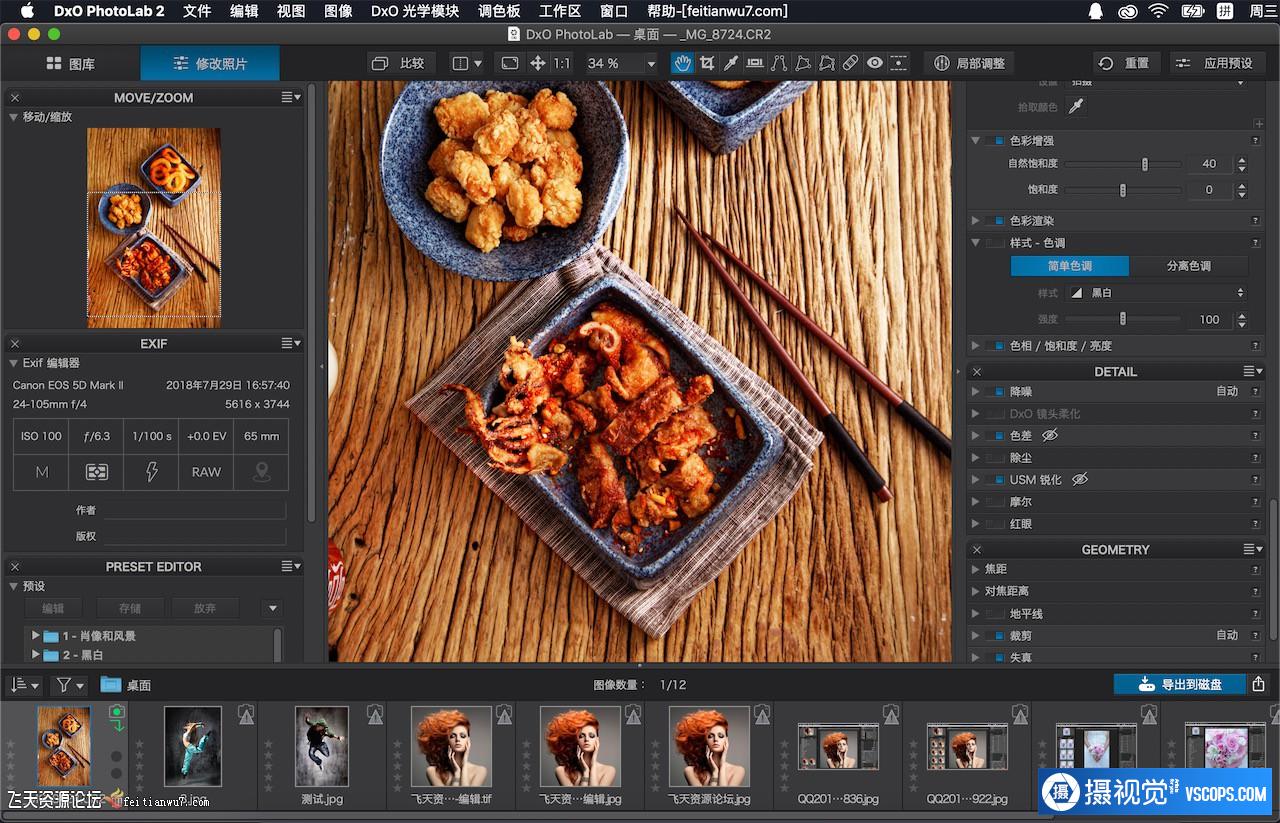1280x823 pixels.
Task: Select the Crop tool in toolbar
Action: pos(707,63)
